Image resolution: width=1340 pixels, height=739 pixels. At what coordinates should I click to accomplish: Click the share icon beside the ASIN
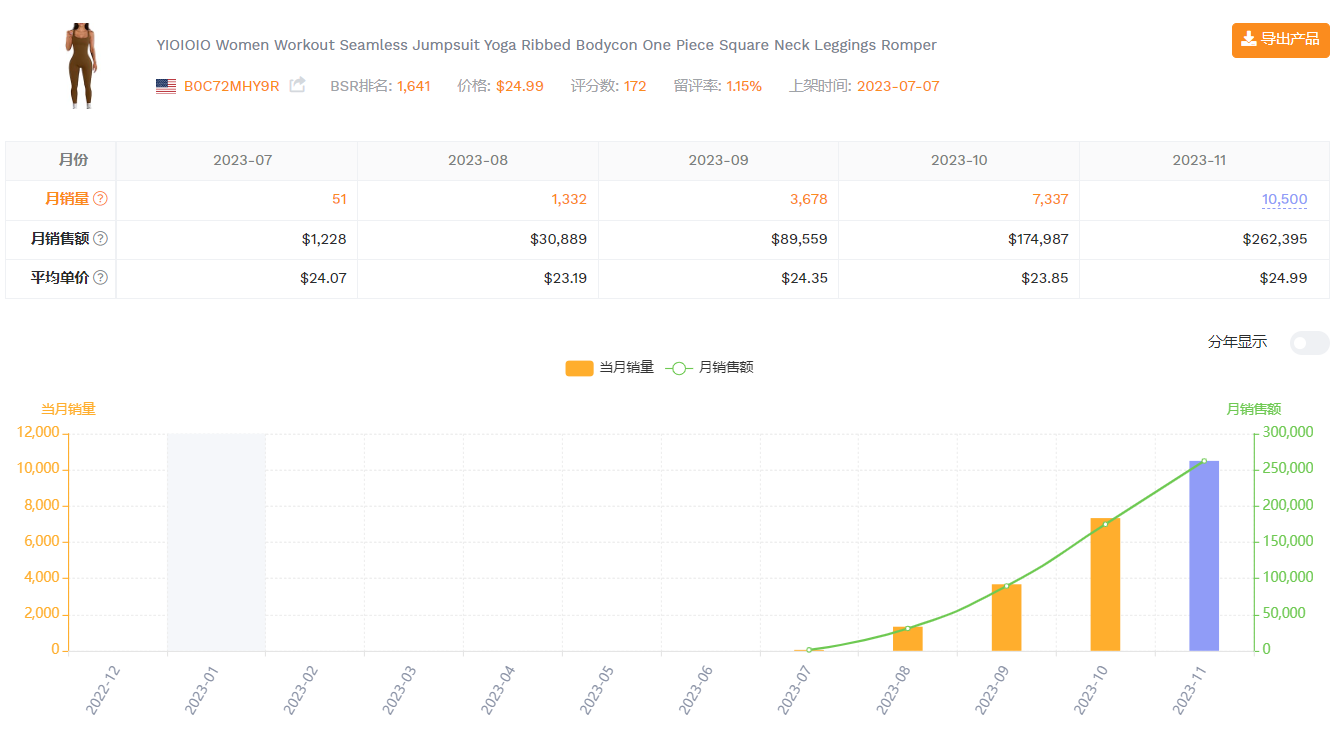297,86
